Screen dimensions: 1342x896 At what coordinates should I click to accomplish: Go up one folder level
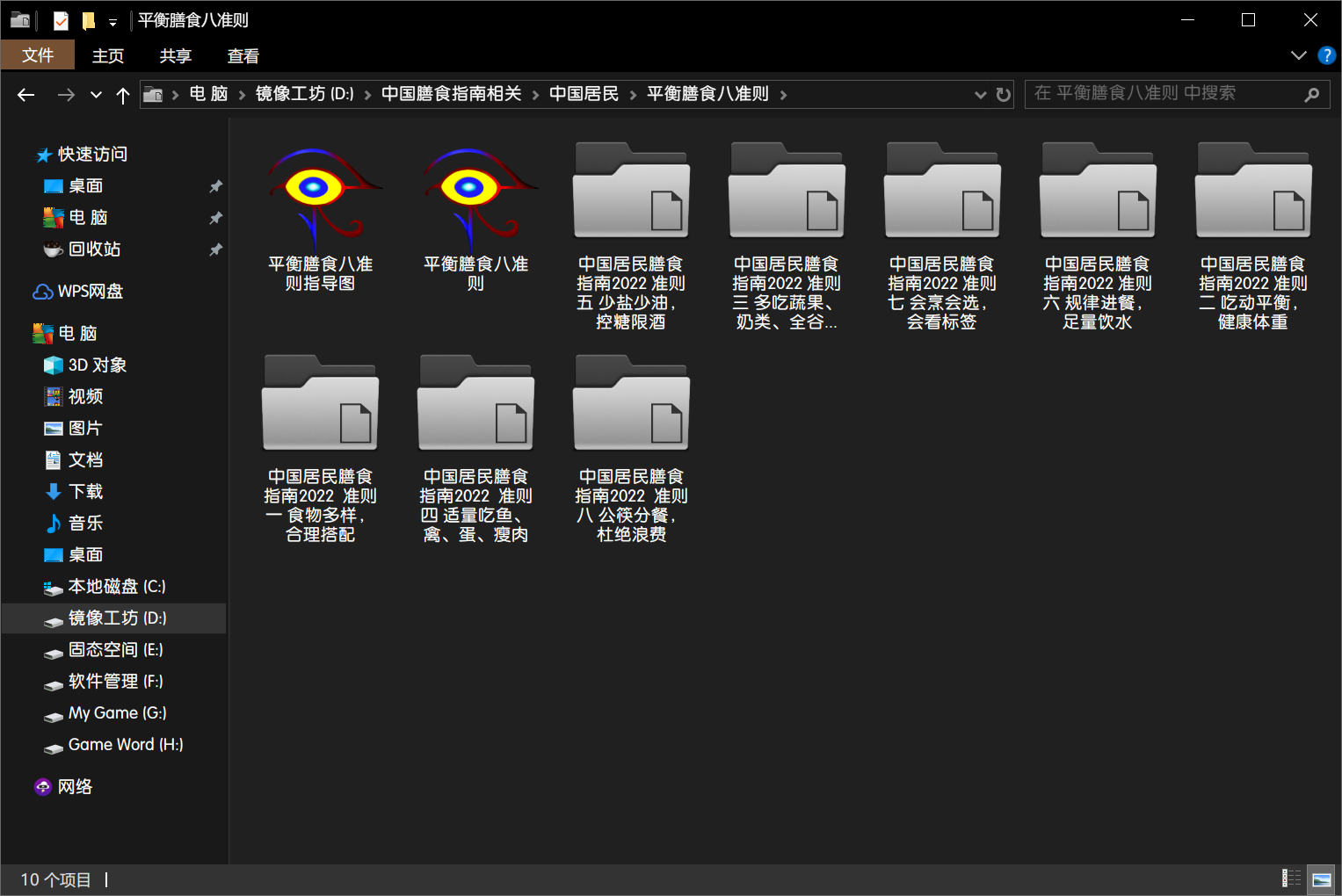[123, 95]
